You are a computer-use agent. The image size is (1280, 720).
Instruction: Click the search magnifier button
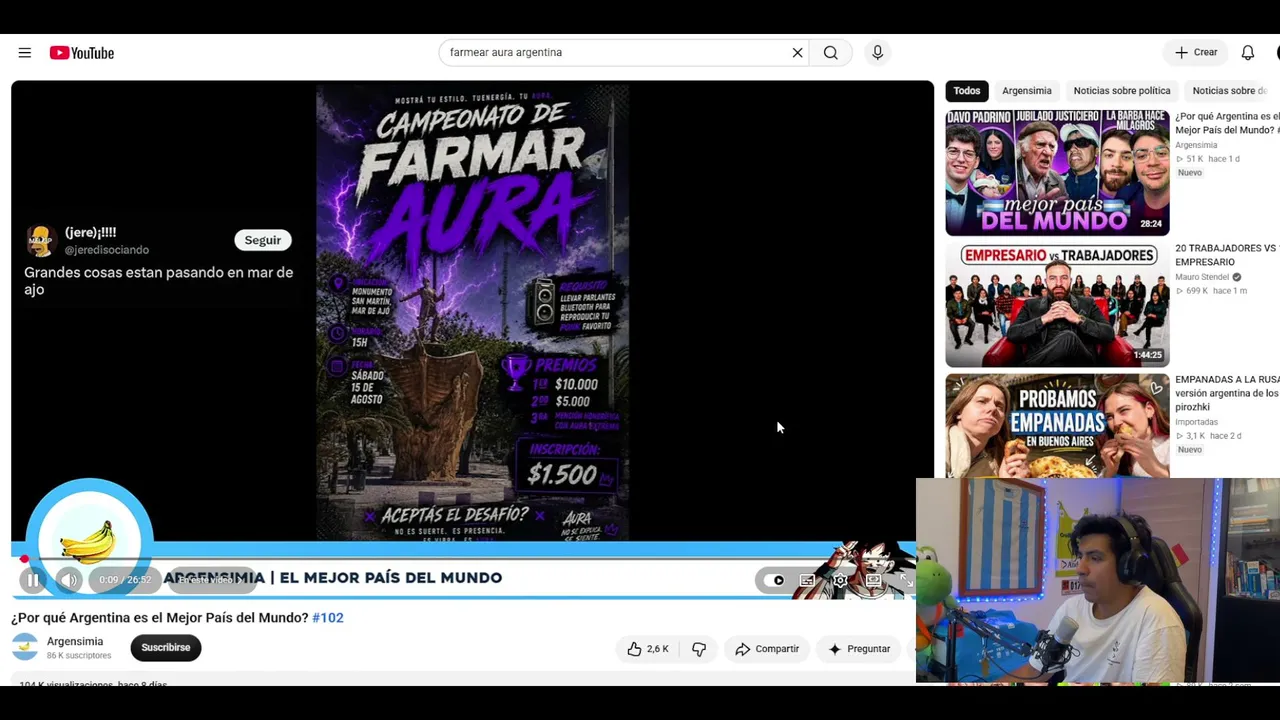click(831, 53)
